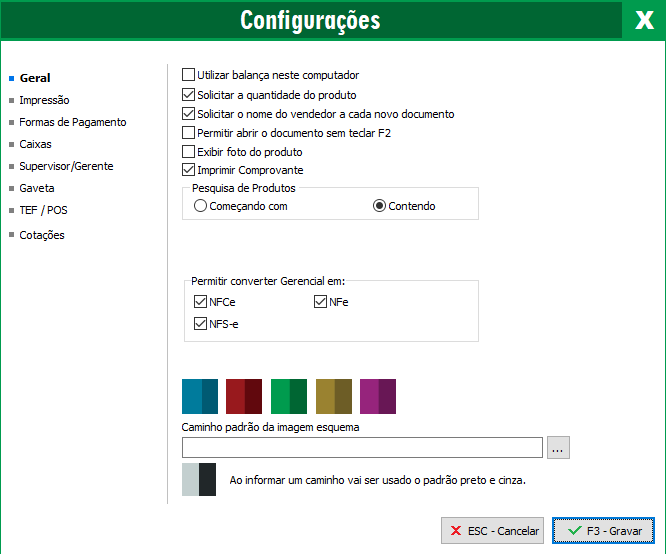Image resolution: width=666 pixels, height=554 pixels.
Task: Toggle Exibir foto do produto checkbox
Action: coord(189,152)
